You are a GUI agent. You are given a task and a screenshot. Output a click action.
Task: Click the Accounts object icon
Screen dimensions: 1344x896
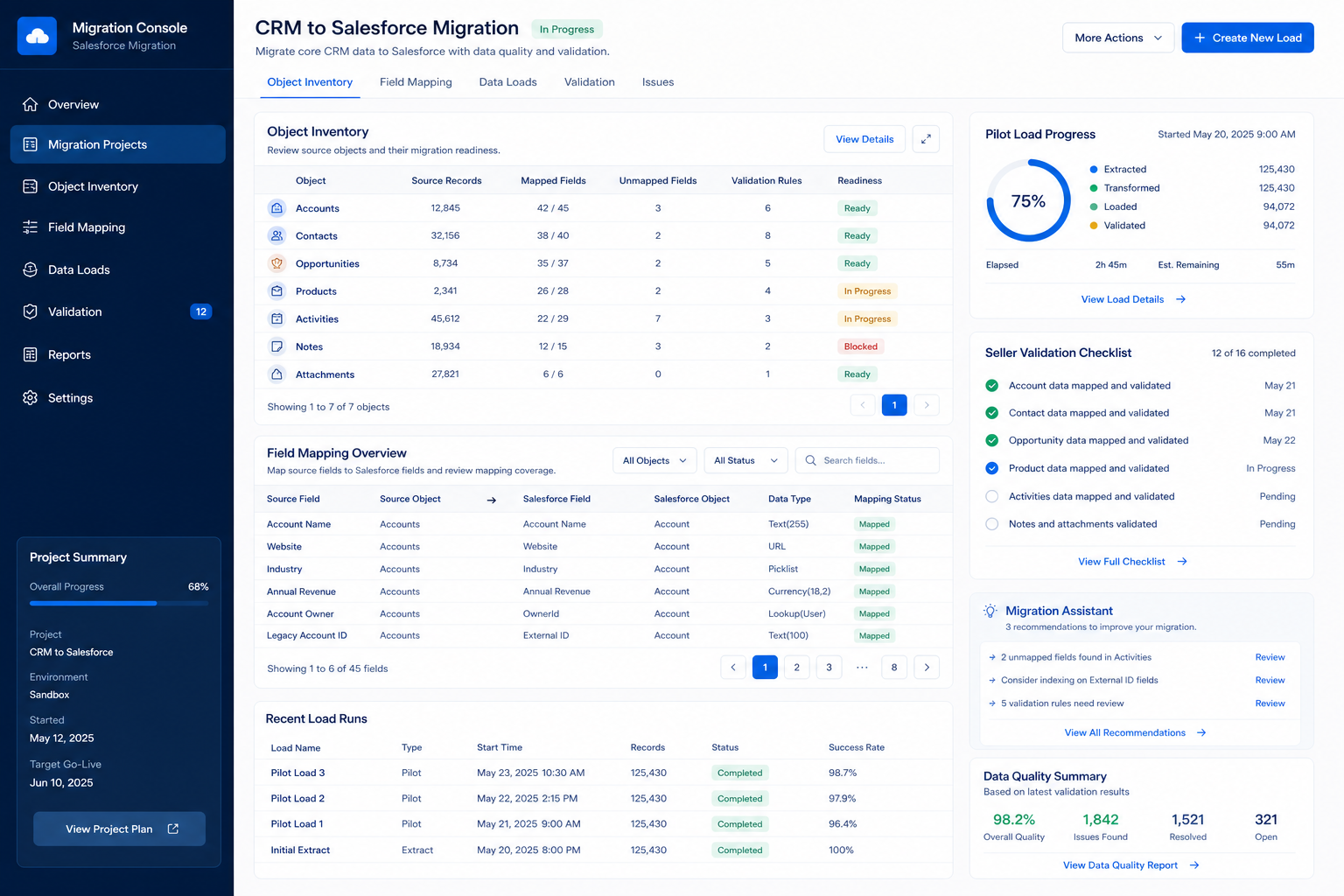coord(276,208)
